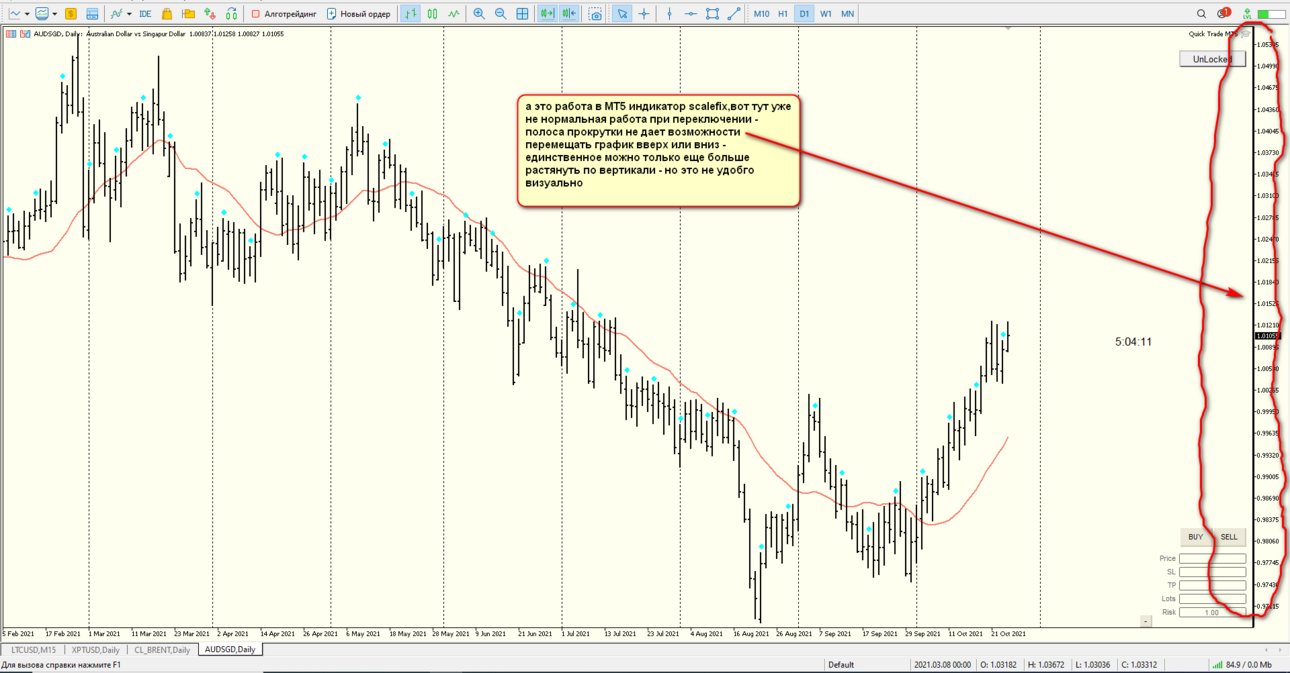Toggle chart auto scroll
This screenshot has width=1290, height=673.
pyautogui.click(x=547, y=14)
